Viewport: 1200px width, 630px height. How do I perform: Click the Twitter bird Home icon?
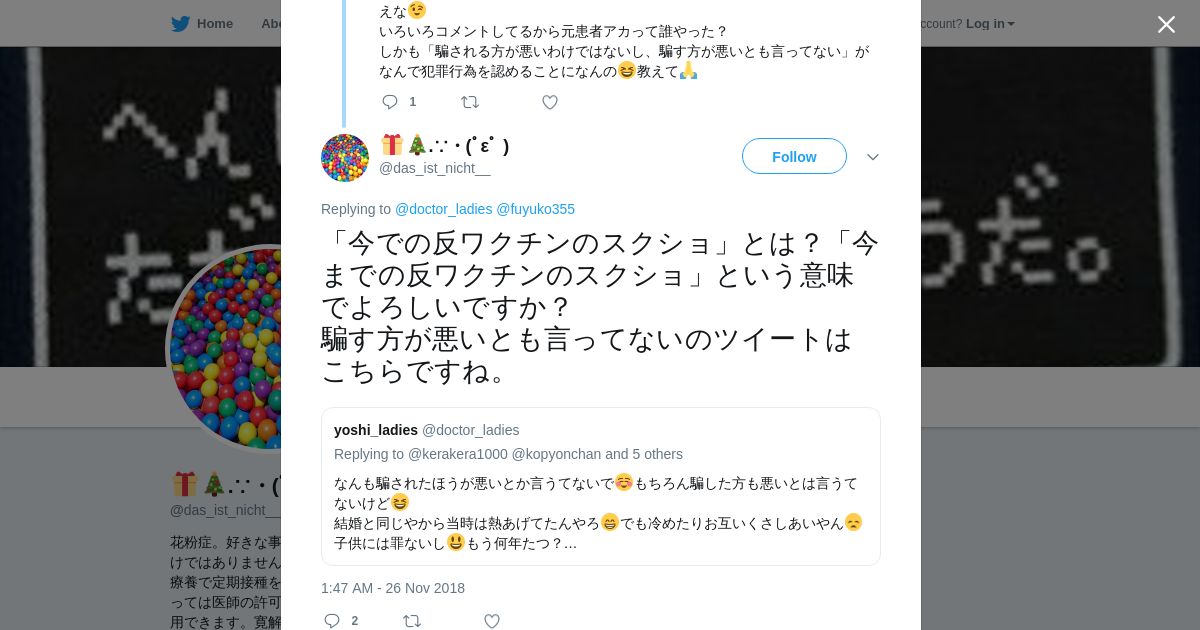point(180,24)
